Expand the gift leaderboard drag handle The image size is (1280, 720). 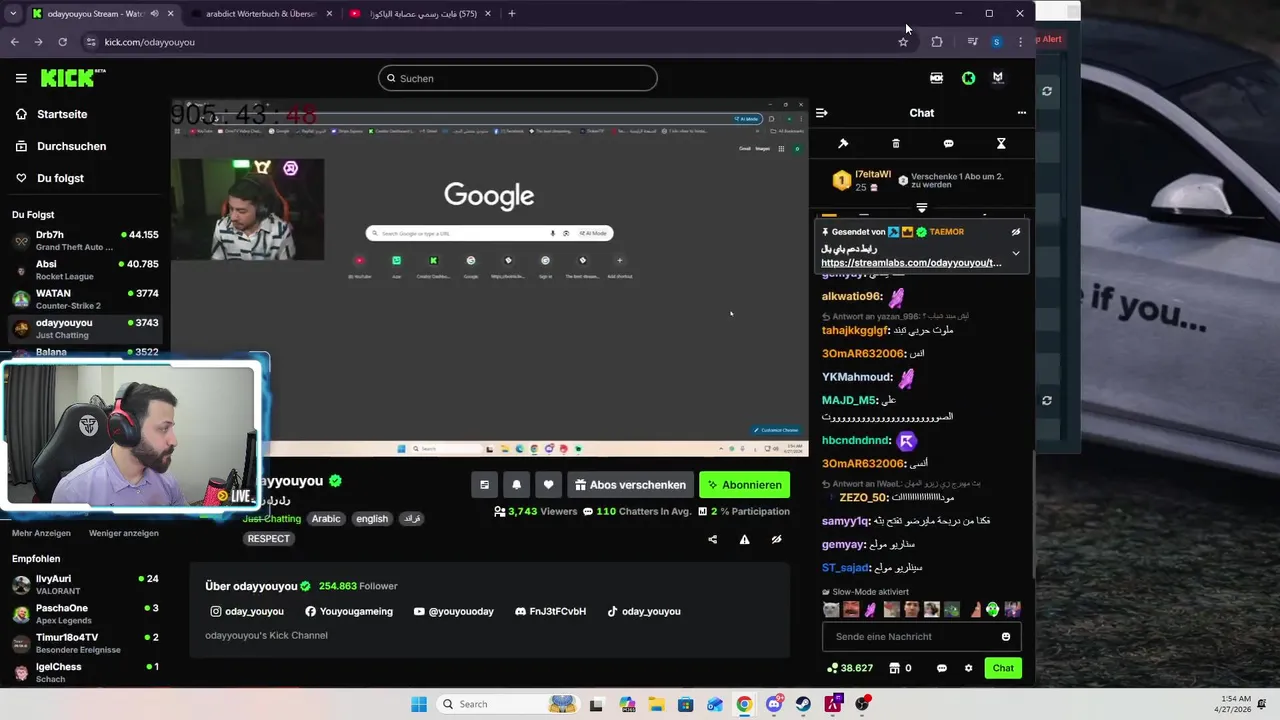[922, 208]
